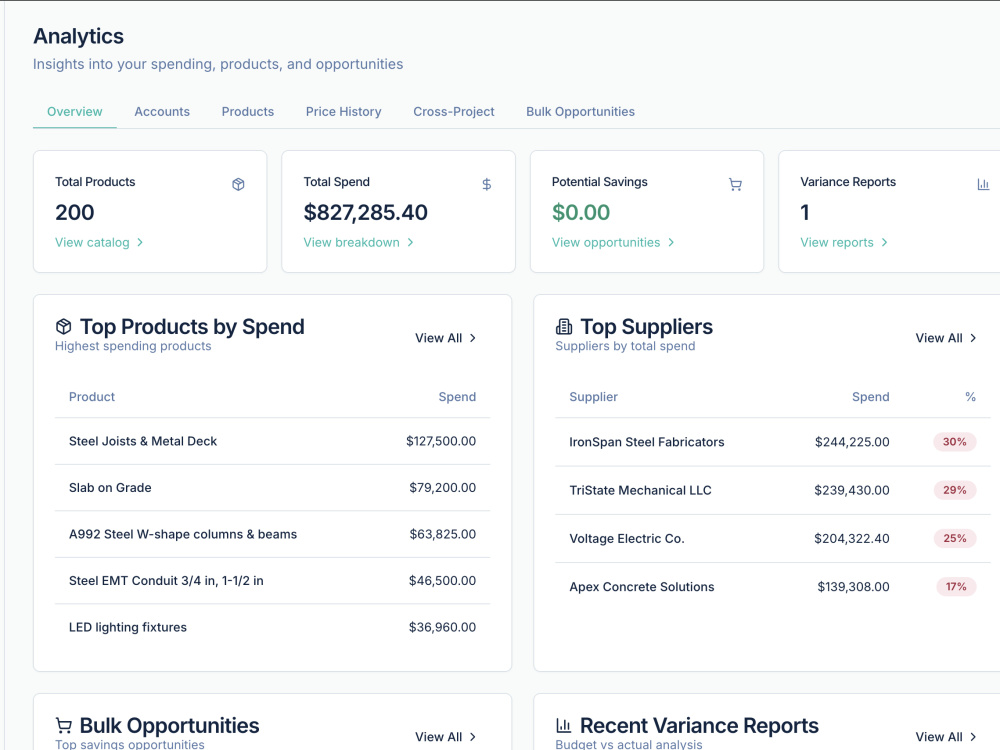Click the Spend header in Top Products table
The image size is (1000, 750).
[457, 397]
